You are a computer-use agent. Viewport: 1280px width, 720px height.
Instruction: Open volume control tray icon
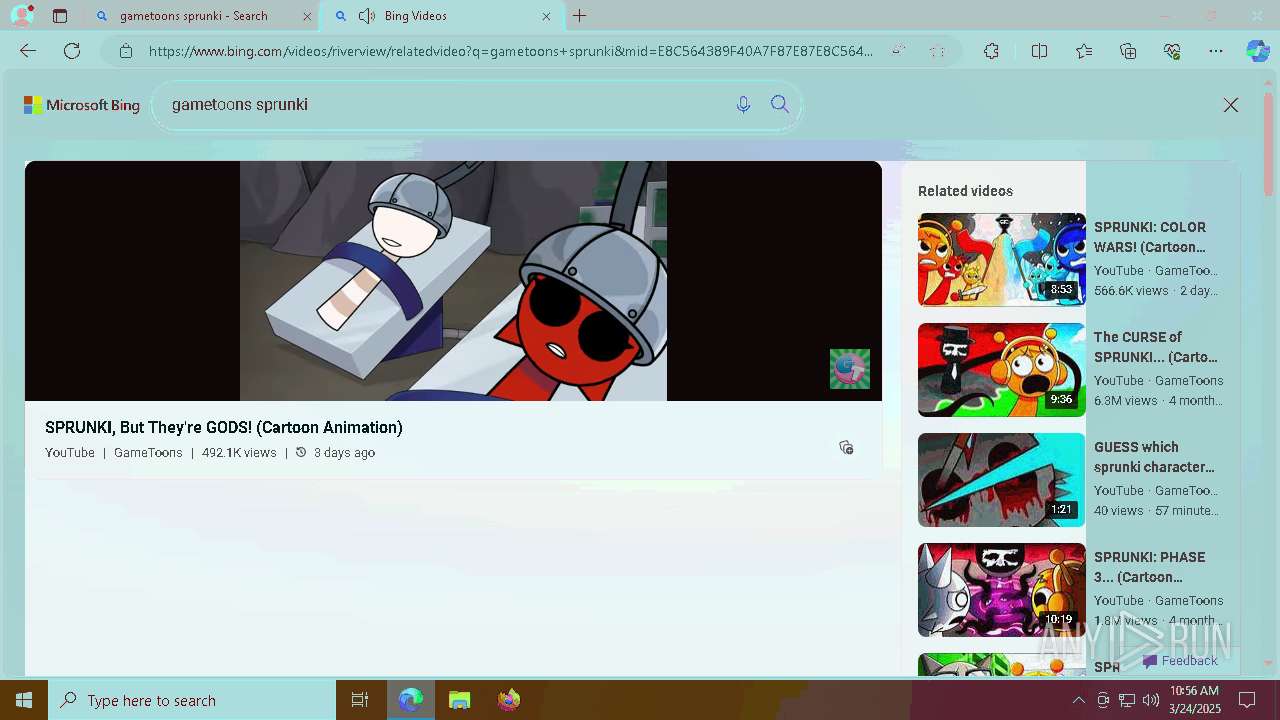pos(1151,700)
